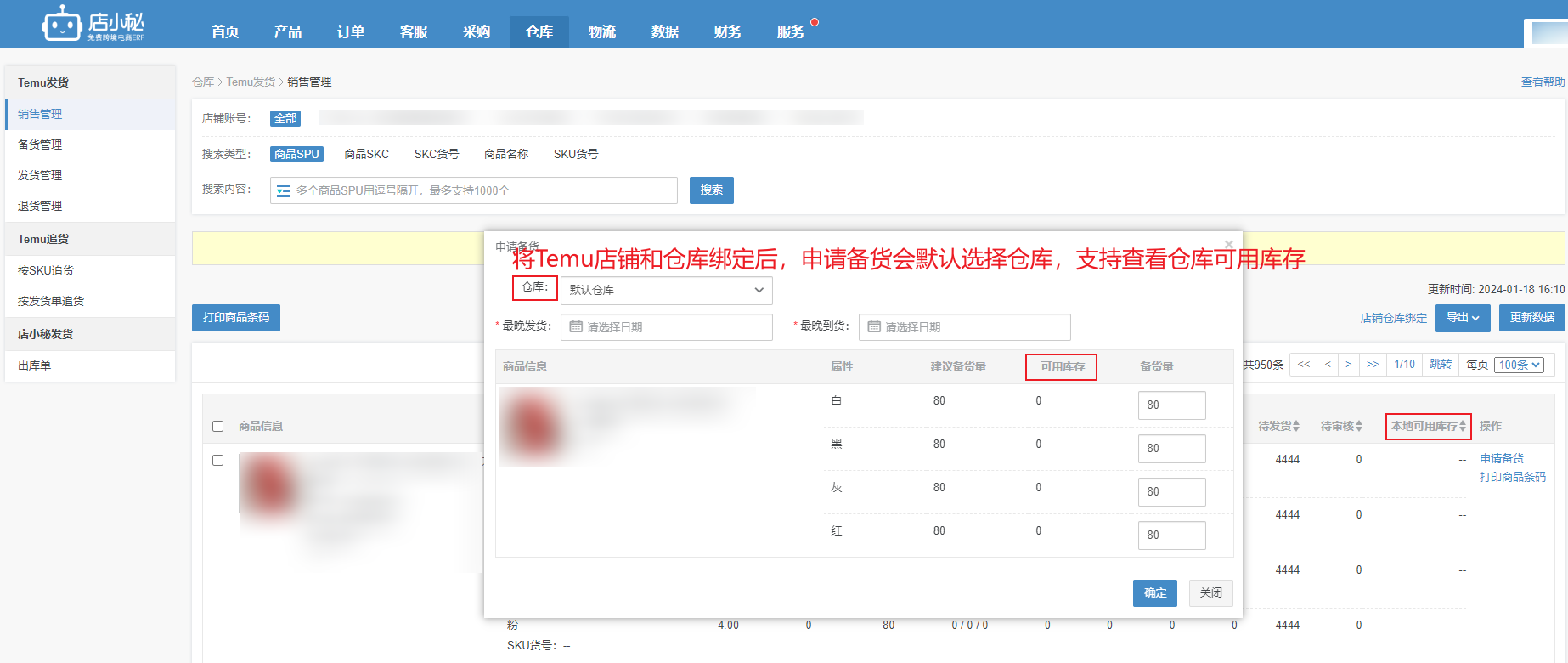Sort by 待审核 column arrows
The image size is (1568, 663).
coord(1359,426)
